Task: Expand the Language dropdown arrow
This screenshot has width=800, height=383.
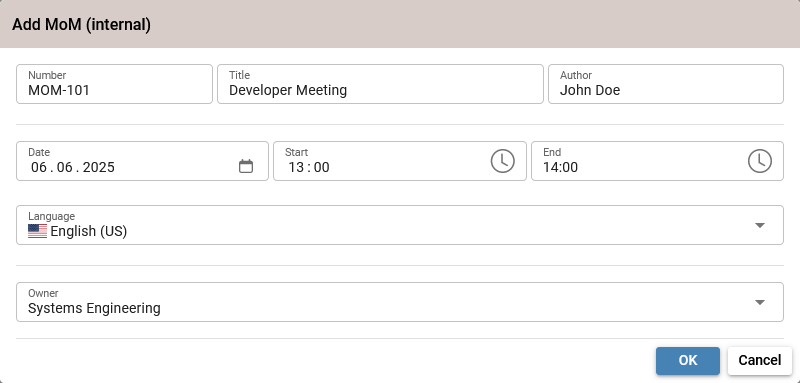Action: (760, 225)
